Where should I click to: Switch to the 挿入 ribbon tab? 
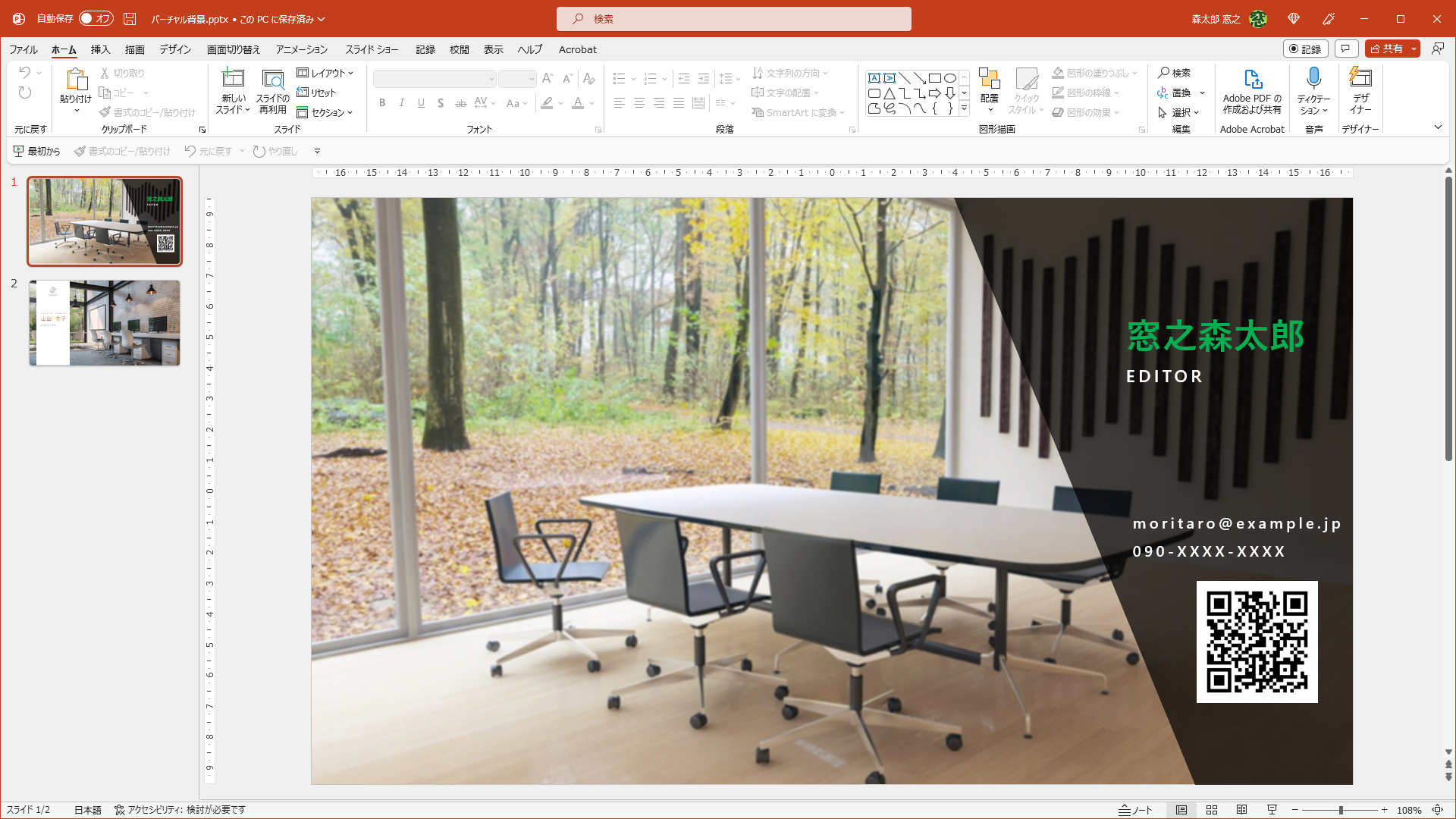[x=99, y=49]
